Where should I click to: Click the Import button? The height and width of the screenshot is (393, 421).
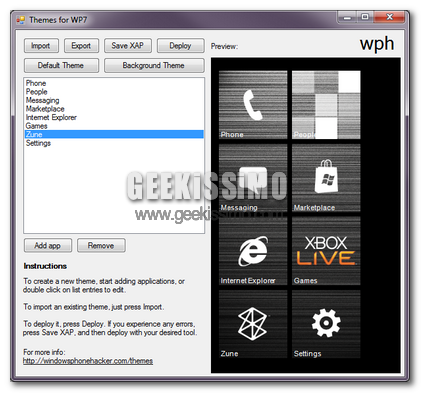(x=41, y=46)
